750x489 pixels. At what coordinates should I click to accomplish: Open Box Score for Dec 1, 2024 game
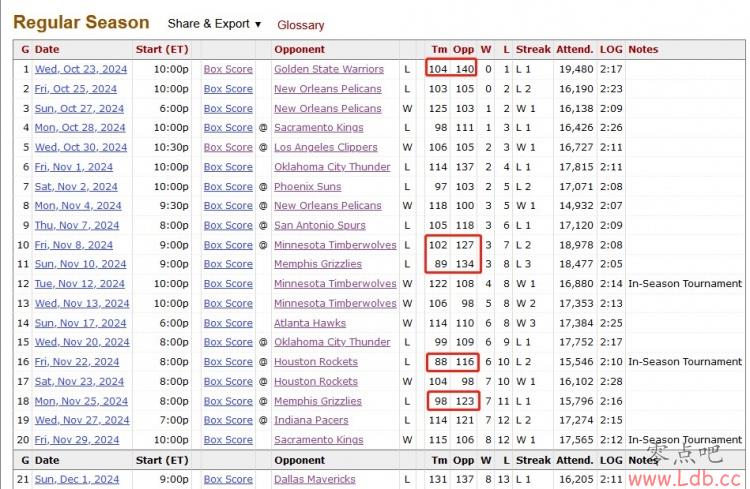(x=228, y=479)
